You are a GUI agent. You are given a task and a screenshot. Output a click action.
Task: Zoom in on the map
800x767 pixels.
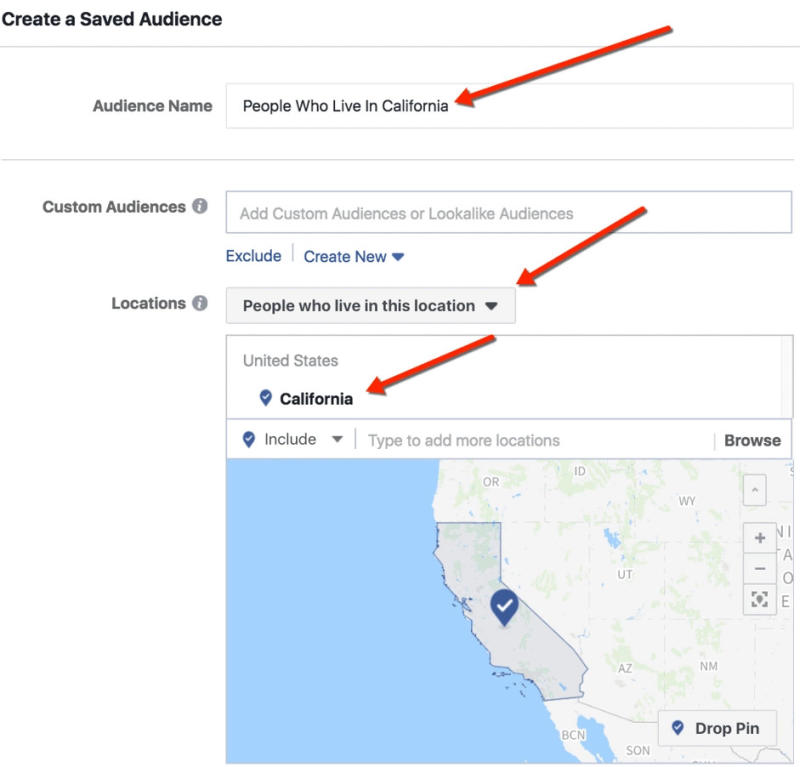[760, 538]
